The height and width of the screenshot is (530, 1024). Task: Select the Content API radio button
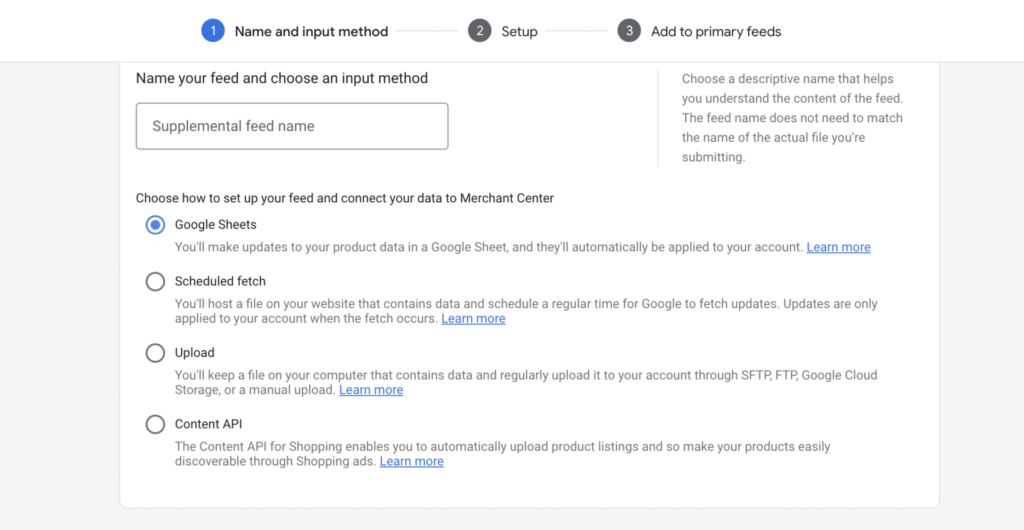pyautogui.click(x=155, y=425)
